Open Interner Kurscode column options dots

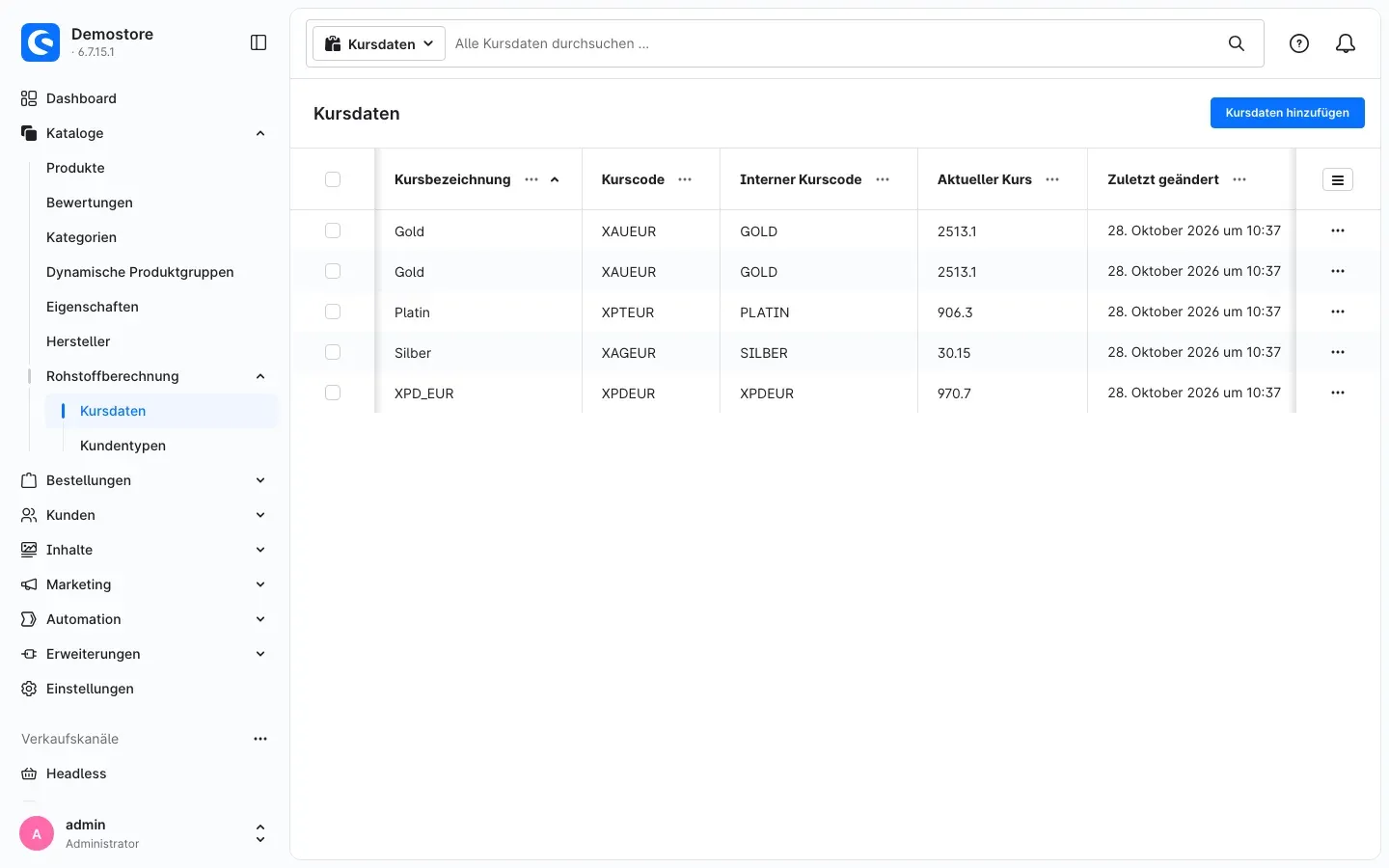(883, 179)
